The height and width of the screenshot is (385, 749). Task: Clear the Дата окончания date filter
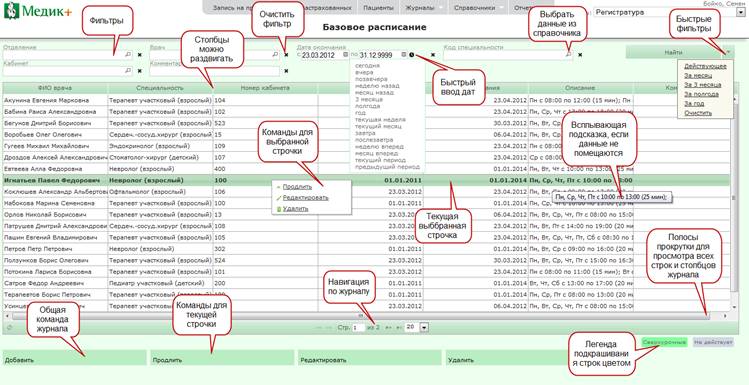point(433,55)
